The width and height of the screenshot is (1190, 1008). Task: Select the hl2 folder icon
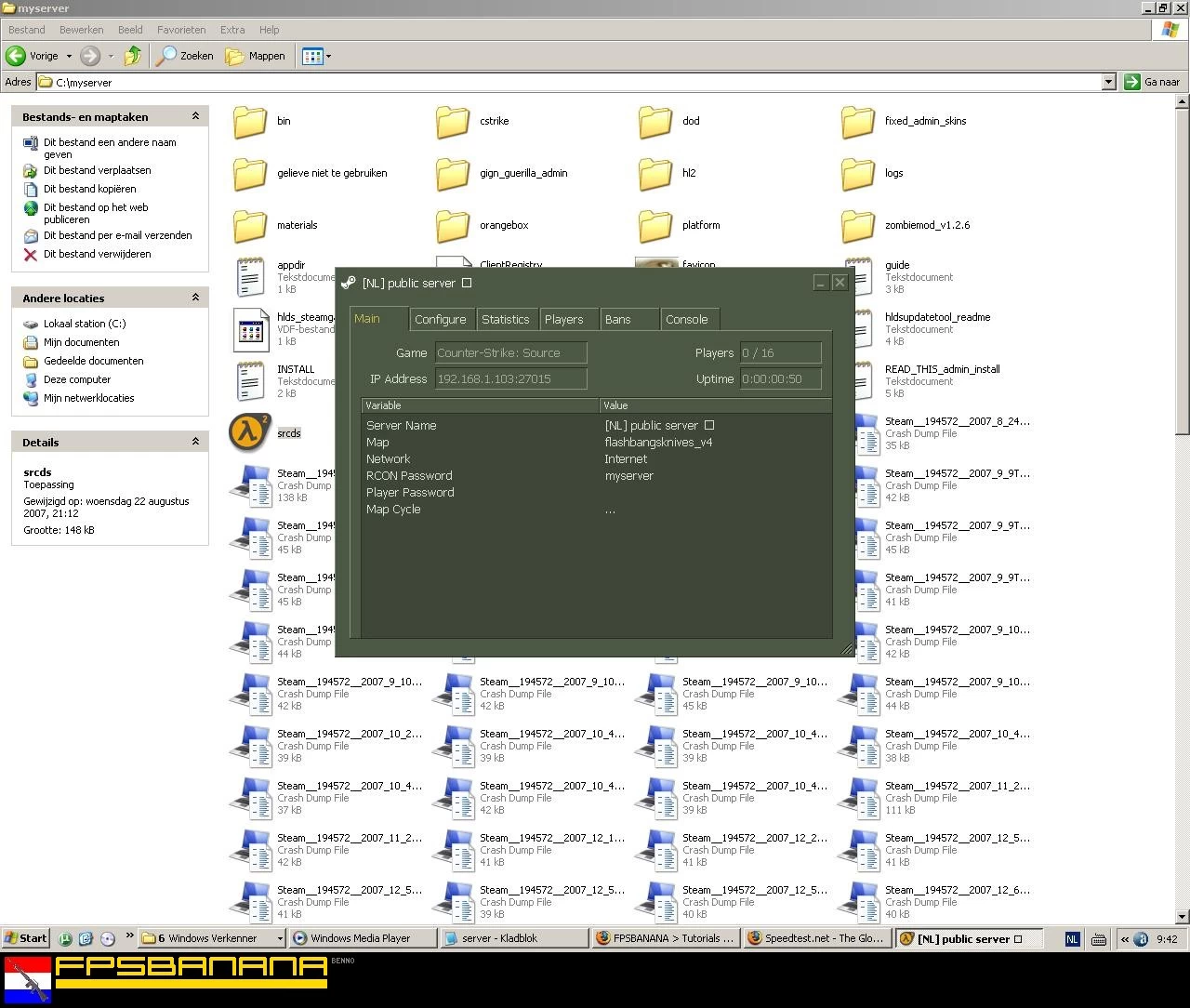coord(655,174)
